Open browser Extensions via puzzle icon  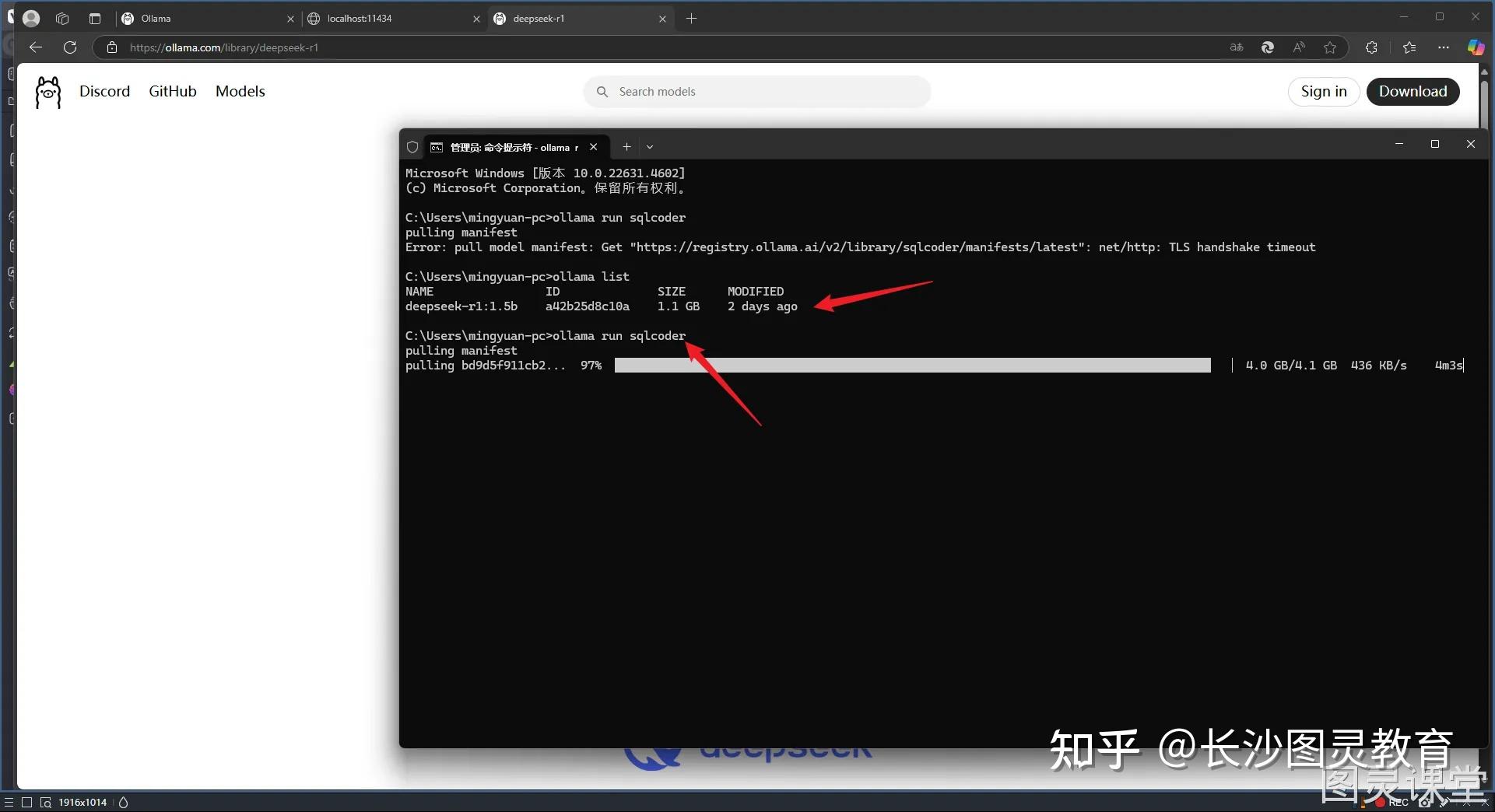pos(1371,47)
